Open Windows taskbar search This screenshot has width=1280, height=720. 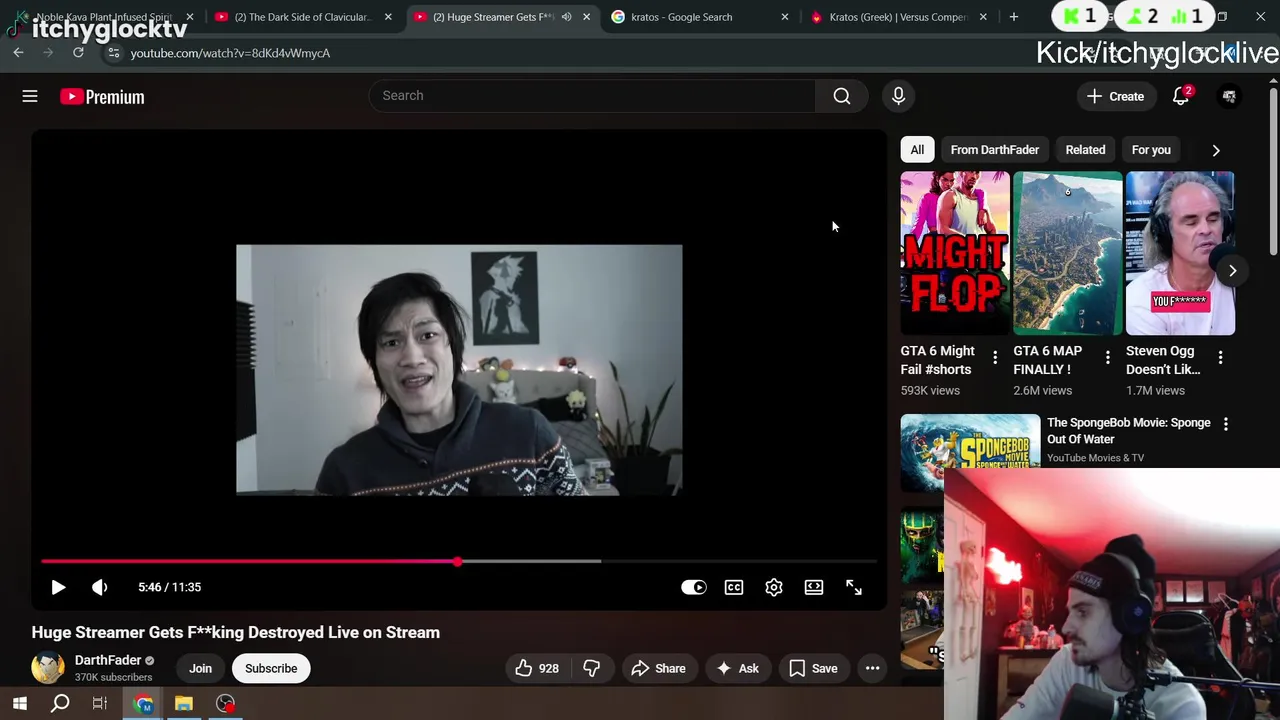pyautogui.click(x=60, y=704)
